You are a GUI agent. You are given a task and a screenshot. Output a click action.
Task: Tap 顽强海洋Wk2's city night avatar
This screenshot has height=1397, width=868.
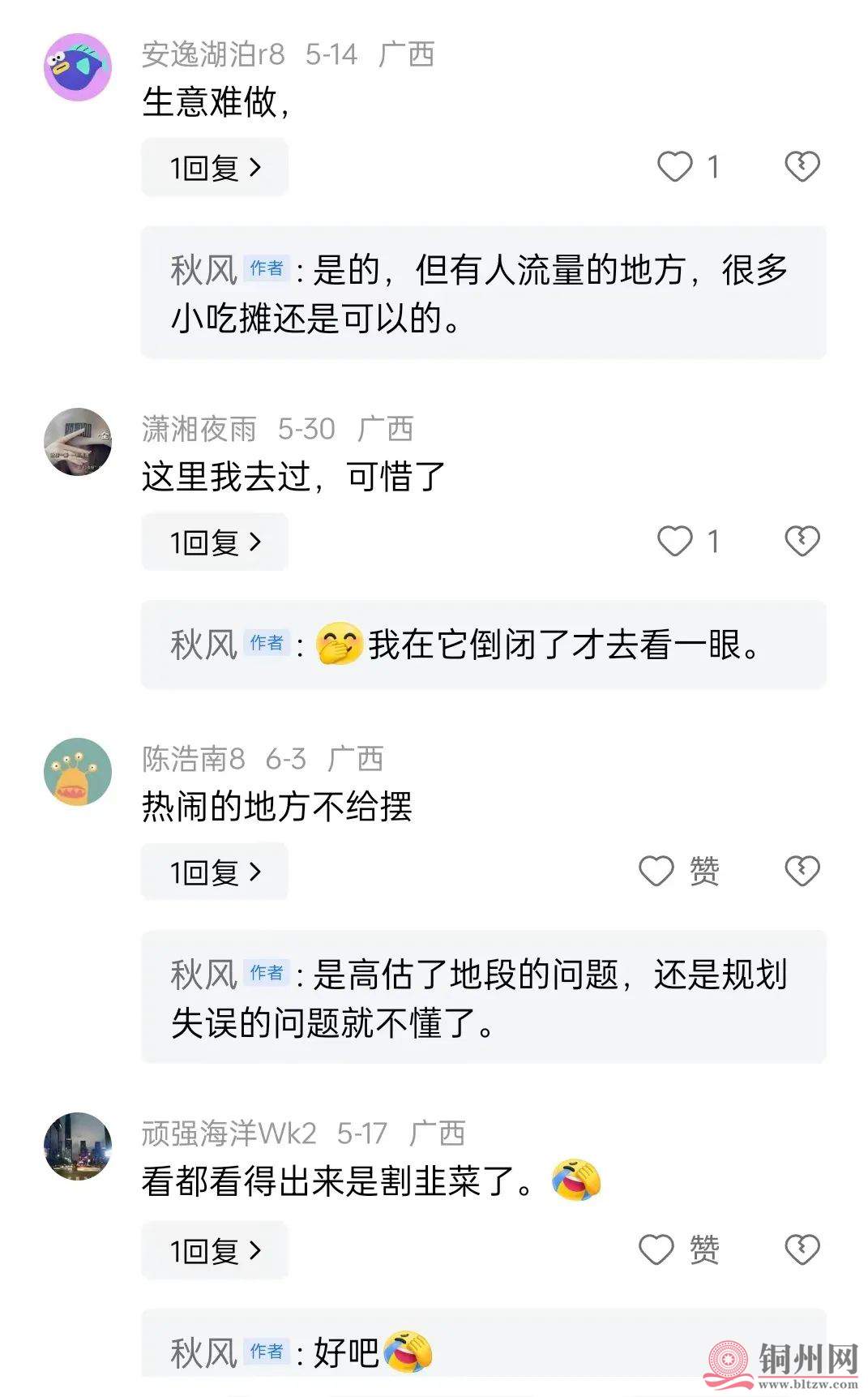[x=78, y=1146]
